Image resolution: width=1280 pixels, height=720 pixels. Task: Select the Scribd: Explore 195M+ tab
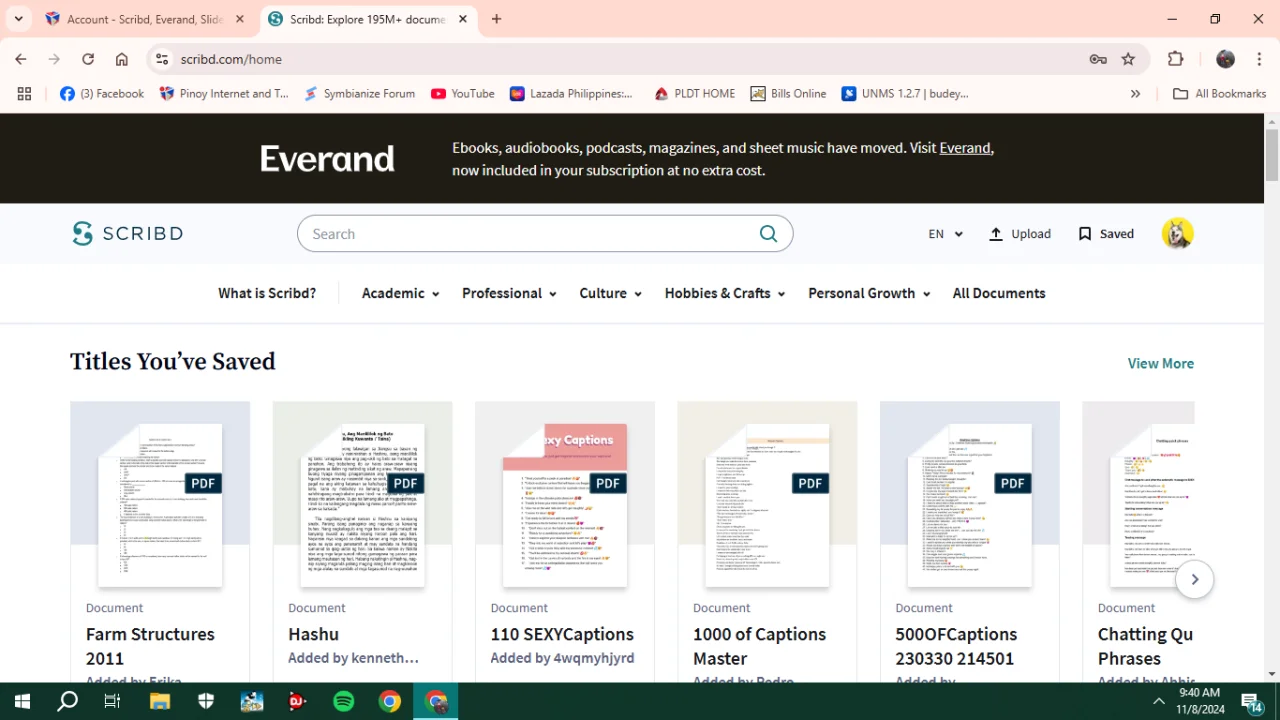click(366, 19)
